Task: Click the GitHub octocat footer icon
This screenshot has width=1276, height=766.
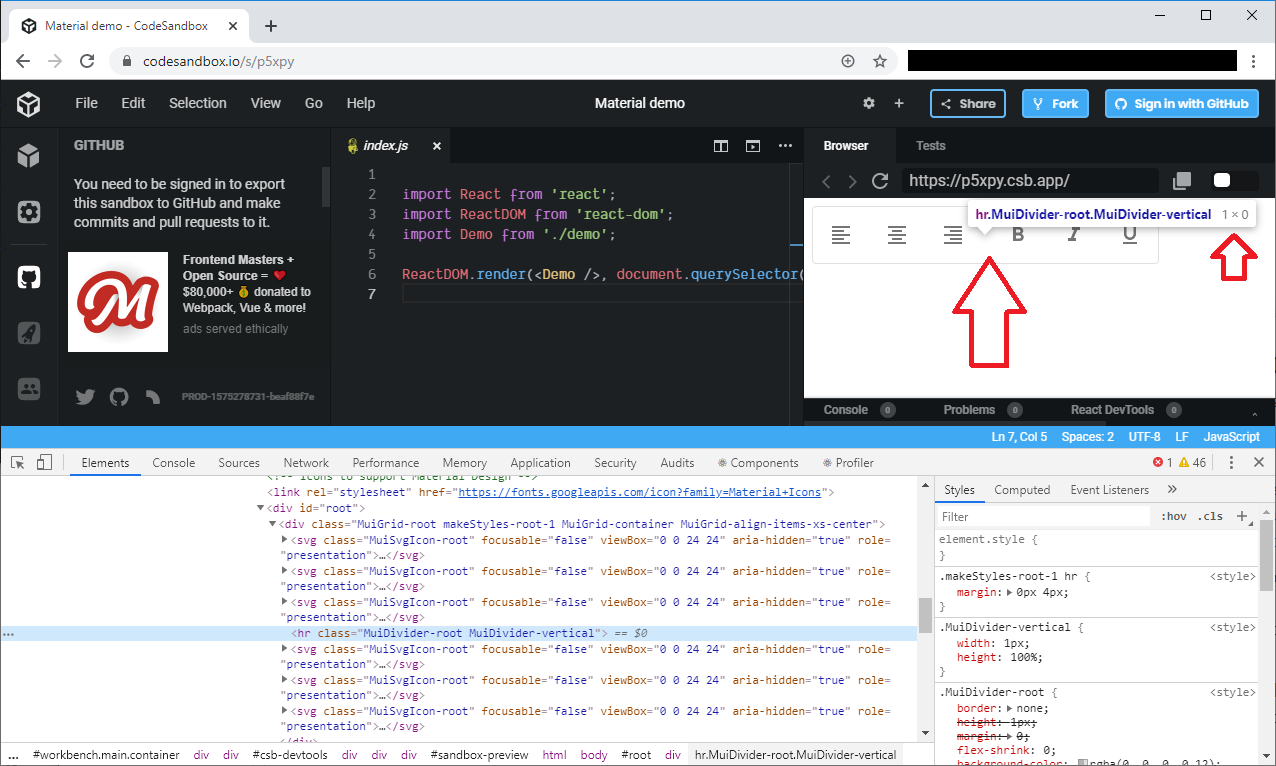Action: click(119, 397)
